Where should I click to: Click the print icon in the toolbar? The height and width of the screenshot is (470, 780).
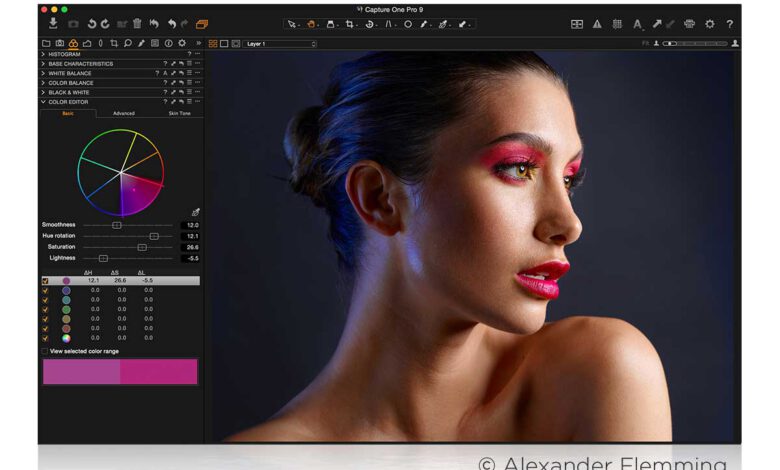(x=689, y=23)
